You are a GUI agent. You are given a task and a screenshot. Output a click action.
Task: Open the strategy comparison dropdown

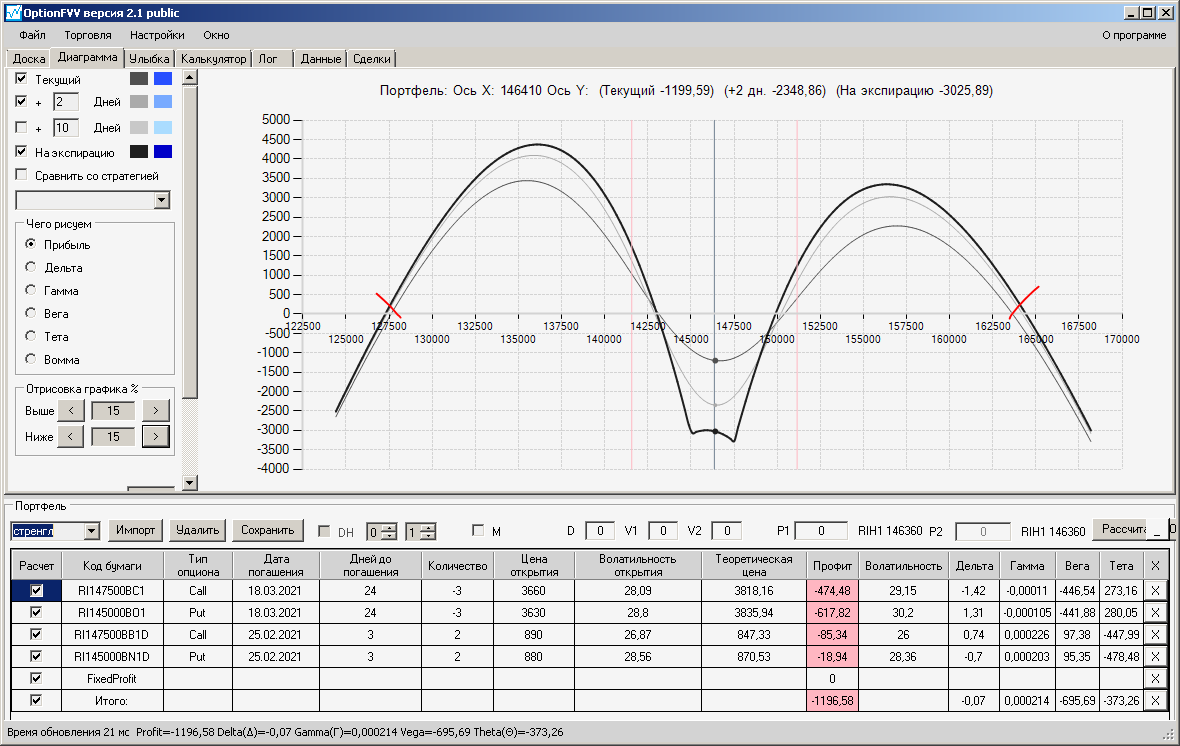coord(162,201)
